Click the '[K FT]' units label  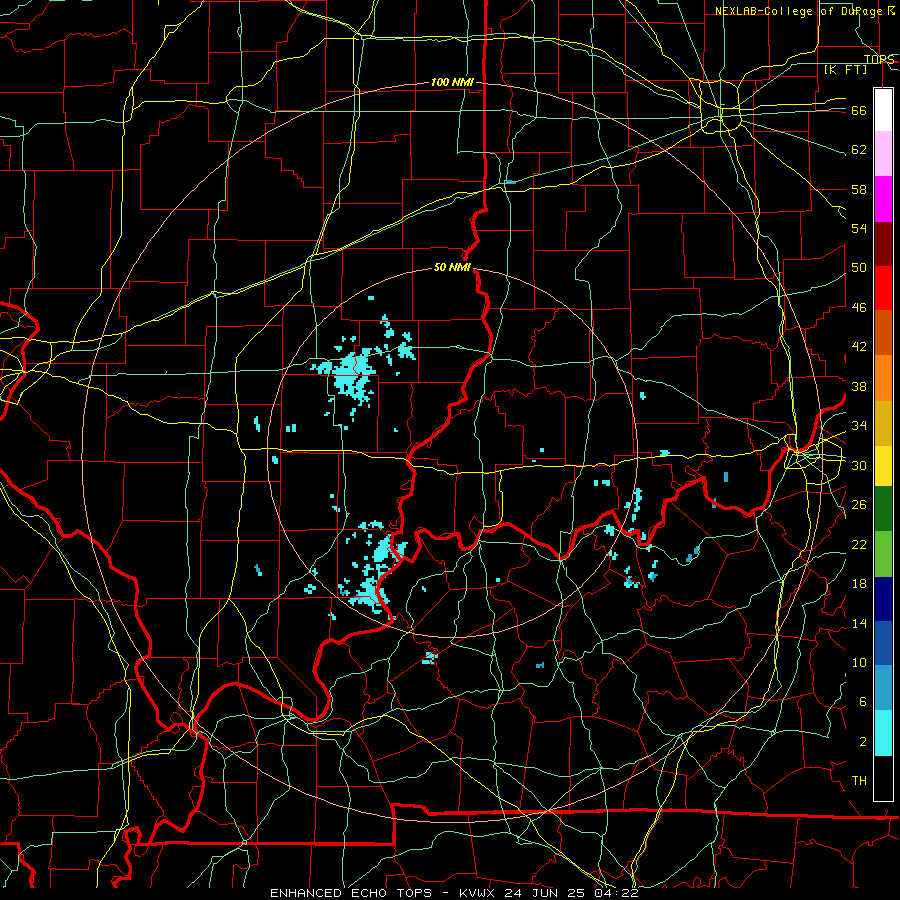pyautogui.click(x=845, y=69)
